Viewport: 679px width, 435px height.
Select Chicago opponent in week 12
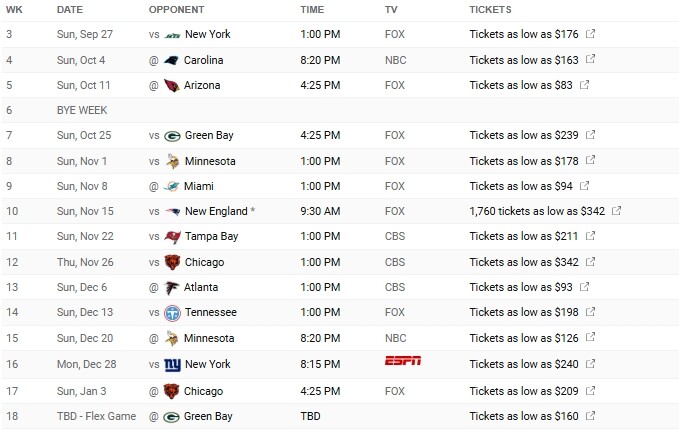click(204, 262)
